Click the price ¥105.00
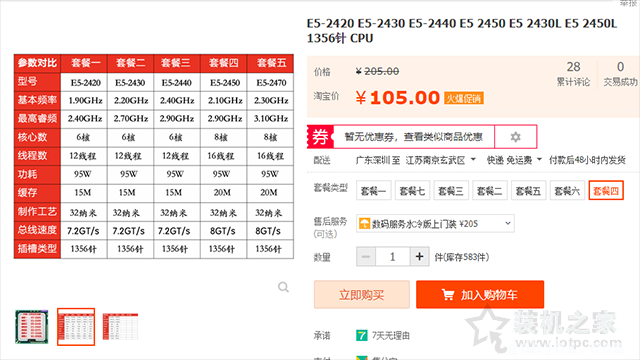Image resolution: width=640 pixels, height=360 pixels. pos(398,98)
